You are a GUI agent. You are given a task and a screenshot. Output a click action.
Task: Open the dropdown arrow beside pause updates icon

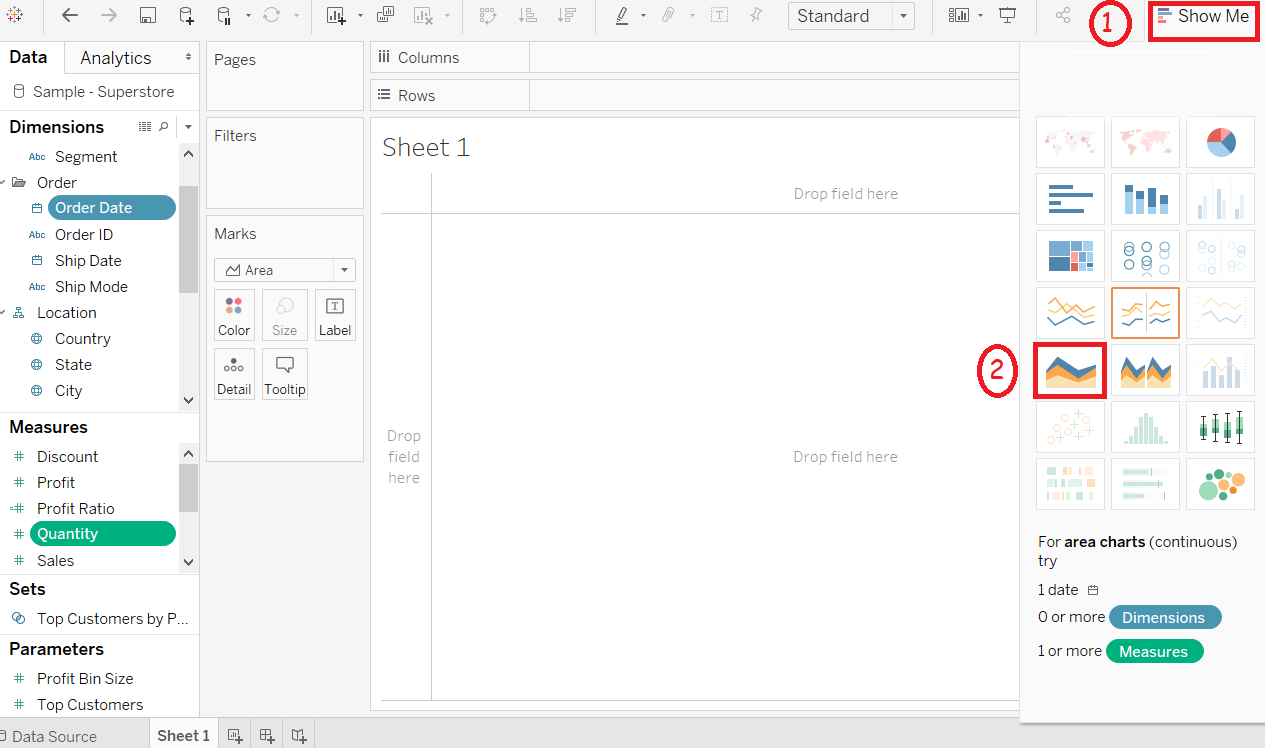tap(248, 16)
